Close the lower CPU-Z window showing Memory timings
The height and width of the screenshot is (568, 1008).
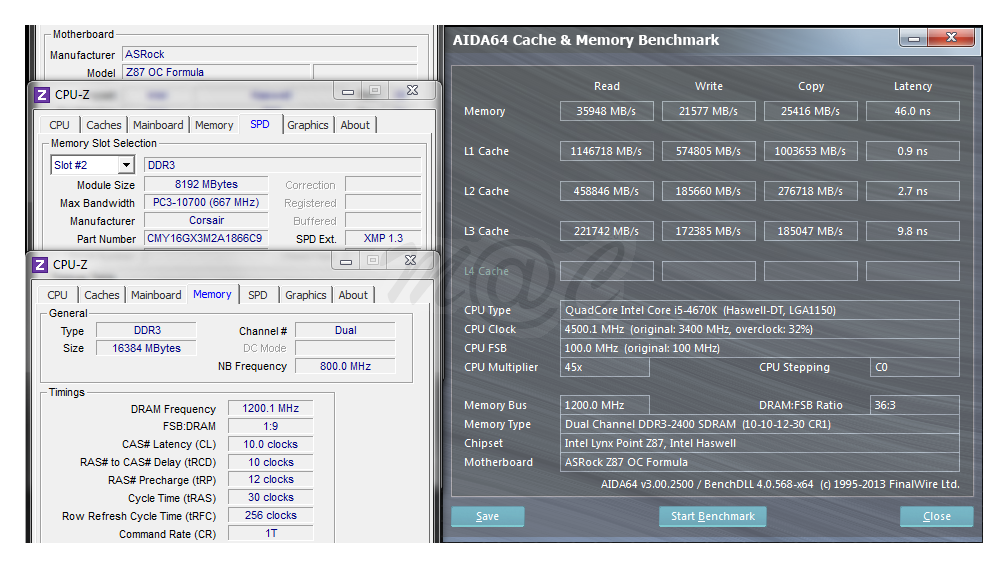point(409,261)
